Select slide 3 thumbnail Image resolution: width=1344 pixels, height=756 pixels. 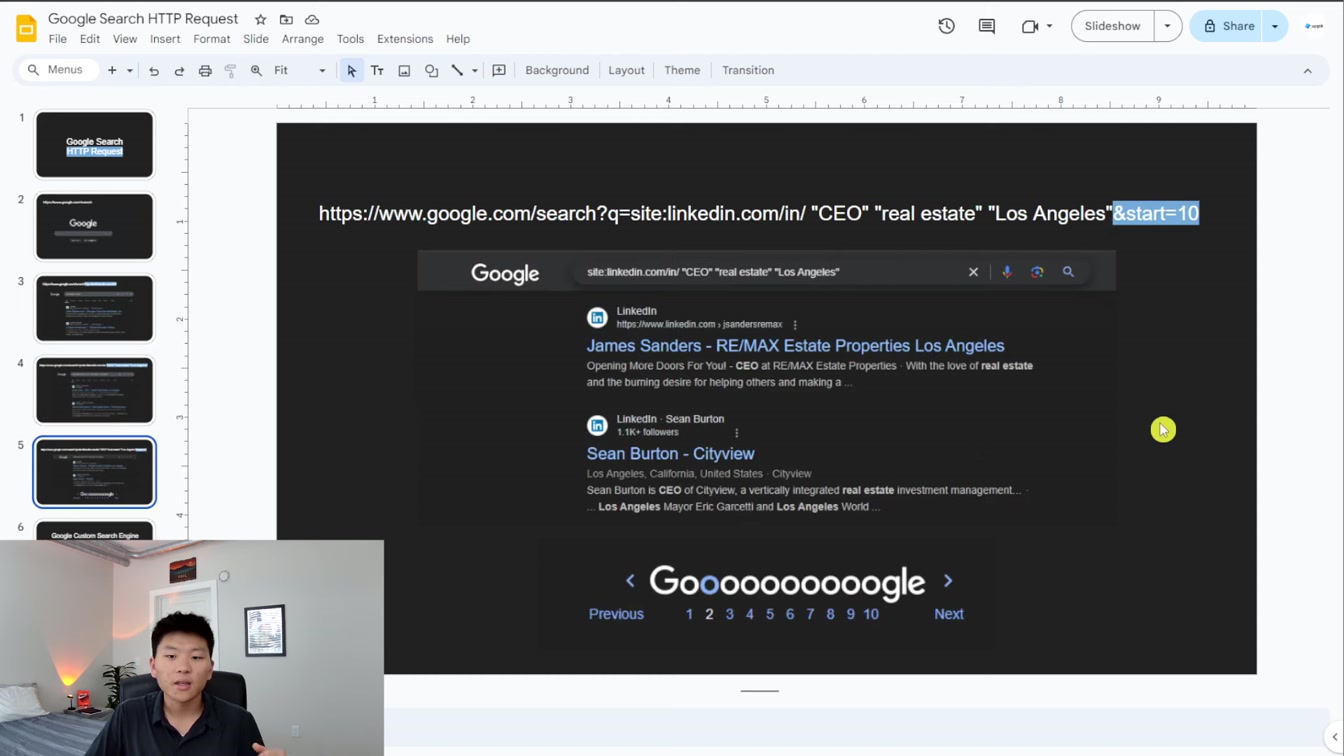(95, 309)
